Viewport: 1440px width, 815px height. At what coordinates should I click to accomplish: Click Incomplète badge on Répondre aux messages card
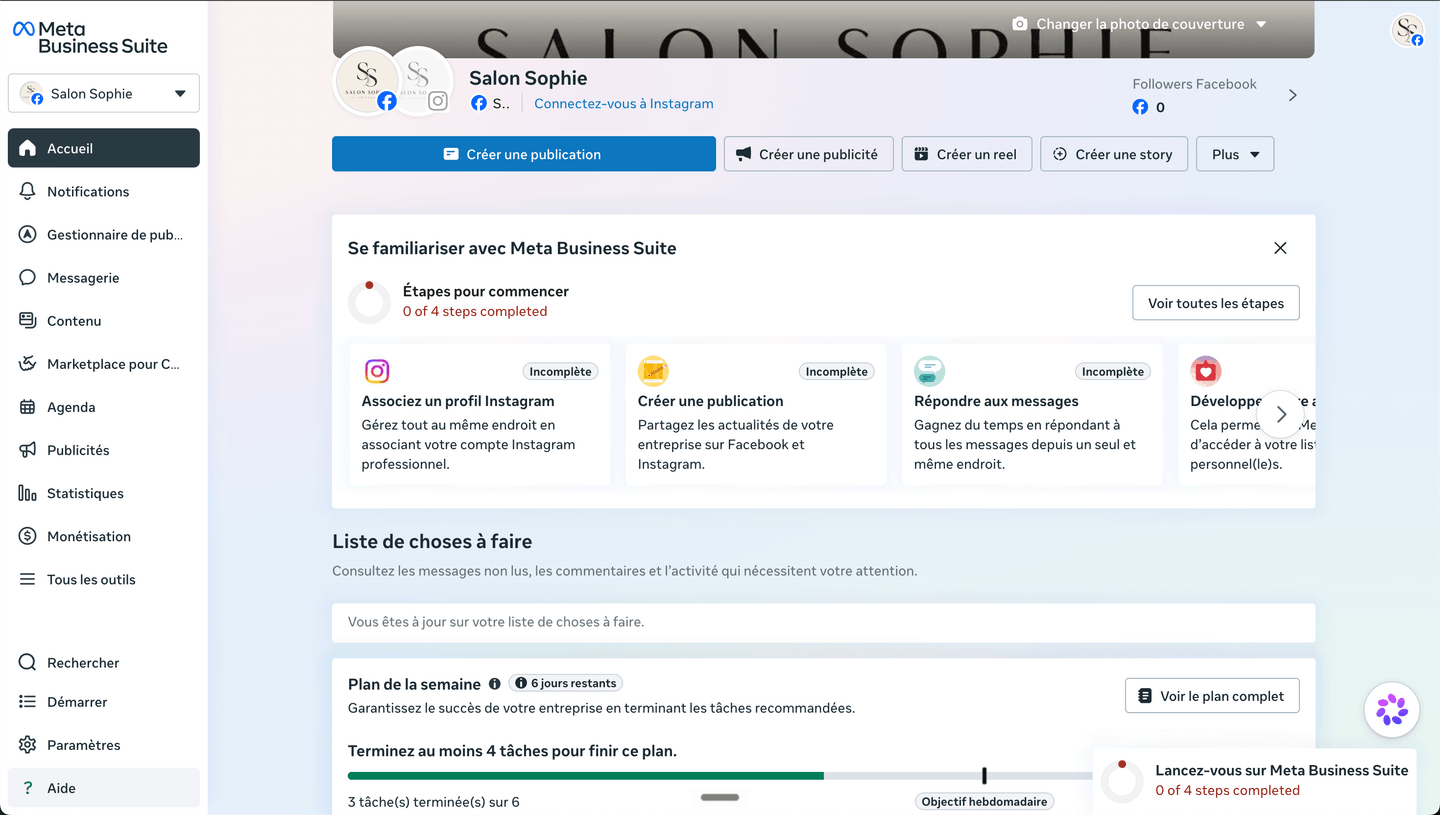click(1113, 371)
